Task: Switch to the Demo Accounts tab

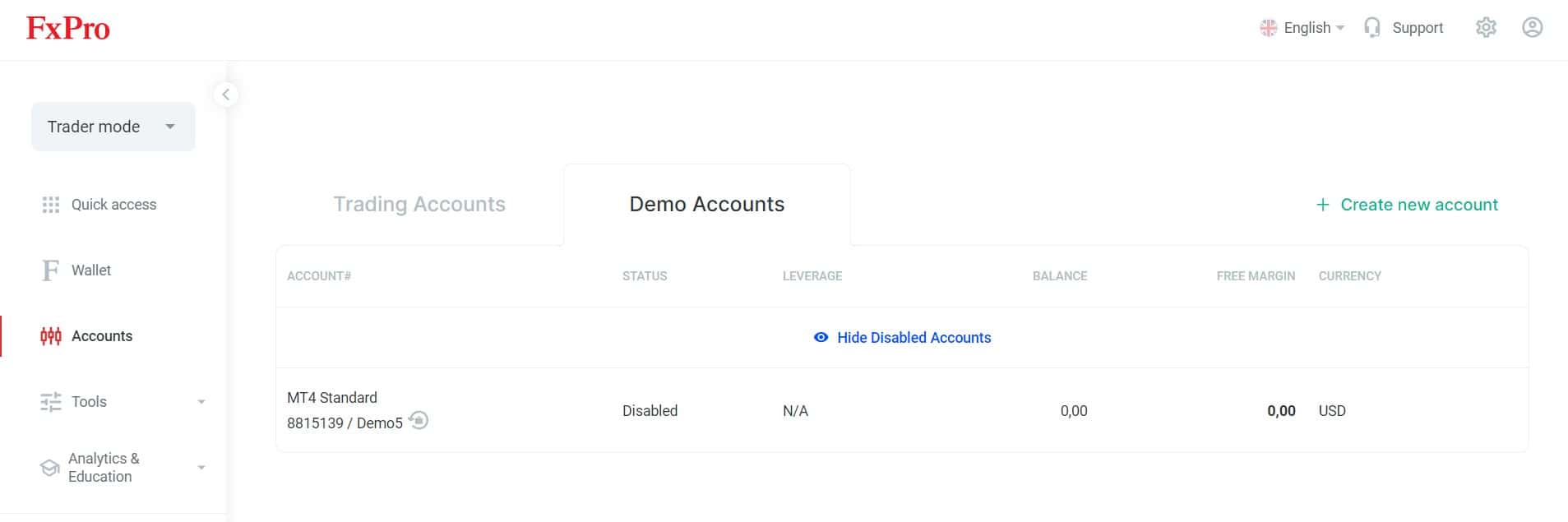Action: point(707,205)
